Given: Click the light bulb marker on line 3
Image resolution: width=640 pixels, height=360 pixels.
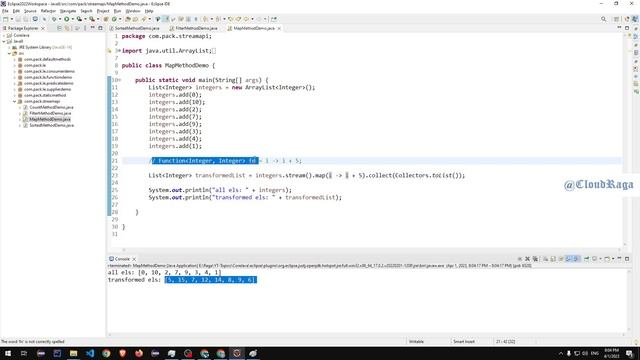Looking at the screenshot, I should click(x=109, y=51).
